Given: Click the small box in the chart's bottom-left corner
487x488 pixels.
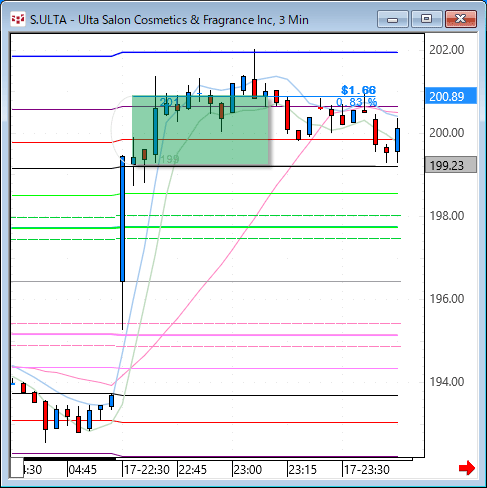Looking at the screenshot, I should click(17, 468).
